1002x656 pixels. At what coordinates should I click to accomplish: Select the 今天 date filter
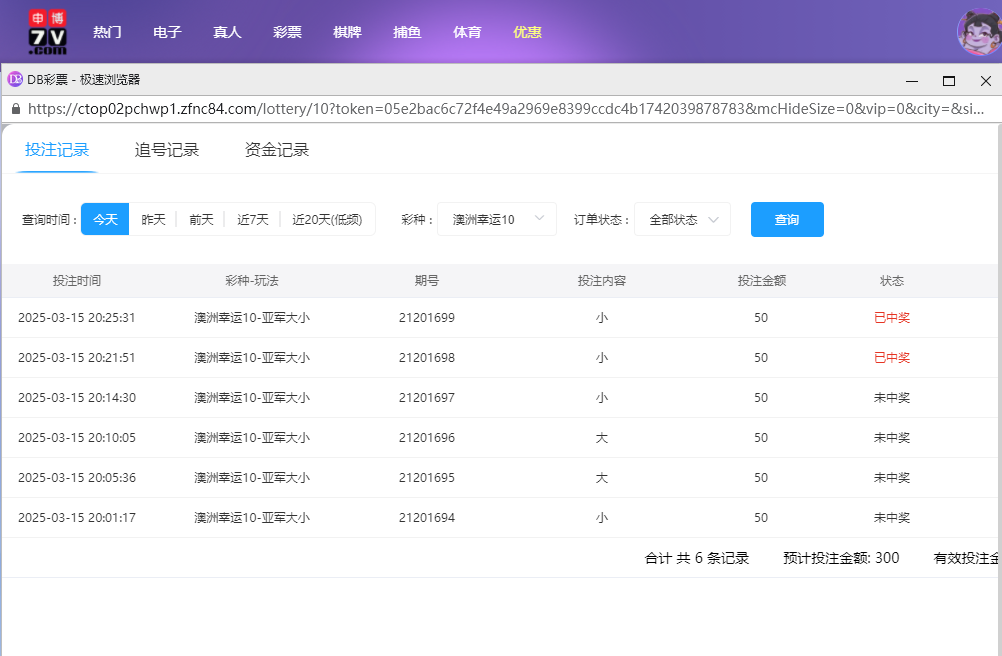pos(105,218)
